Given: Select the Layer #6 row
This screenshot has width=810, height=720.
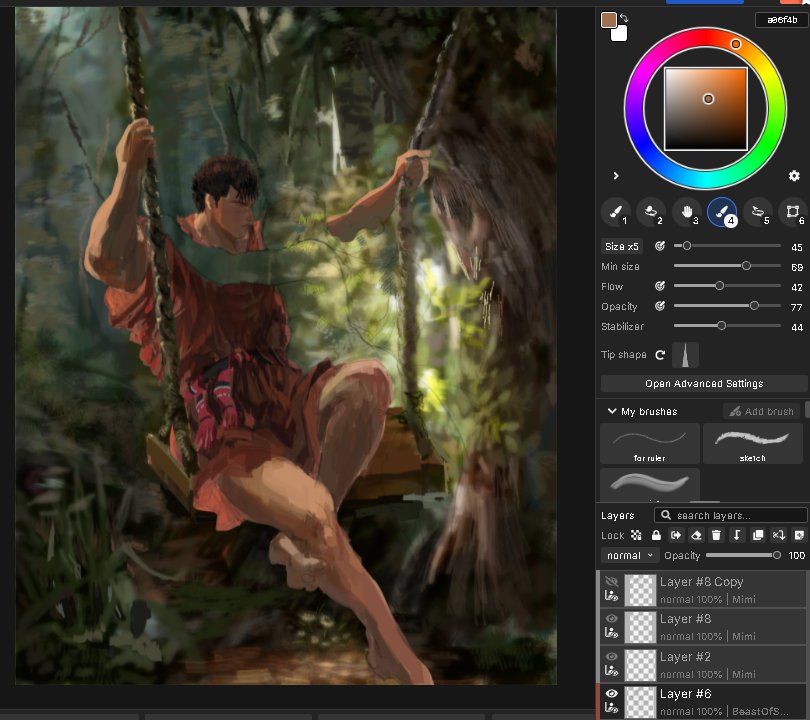Looking at the screenshot, I should point(703,702).
